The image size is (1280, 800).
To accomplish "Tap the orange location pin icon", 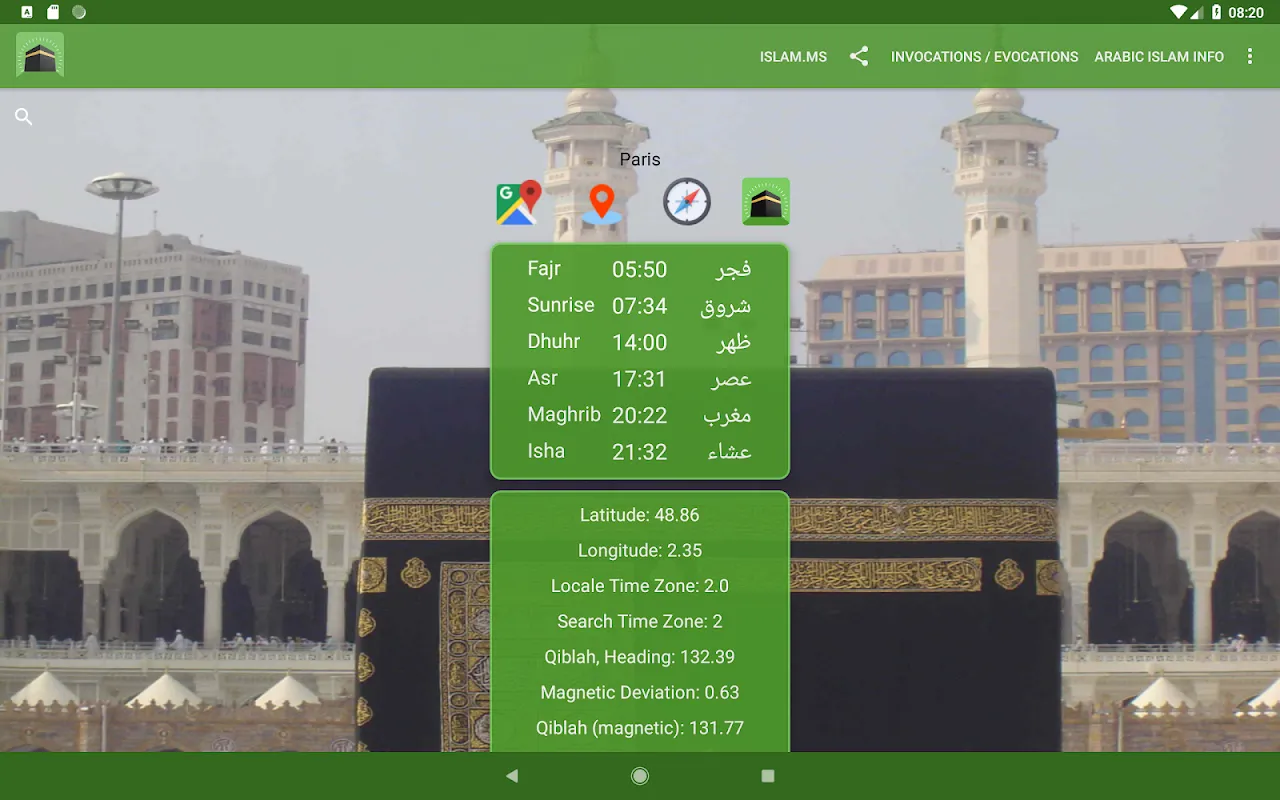I will [602, 202].
